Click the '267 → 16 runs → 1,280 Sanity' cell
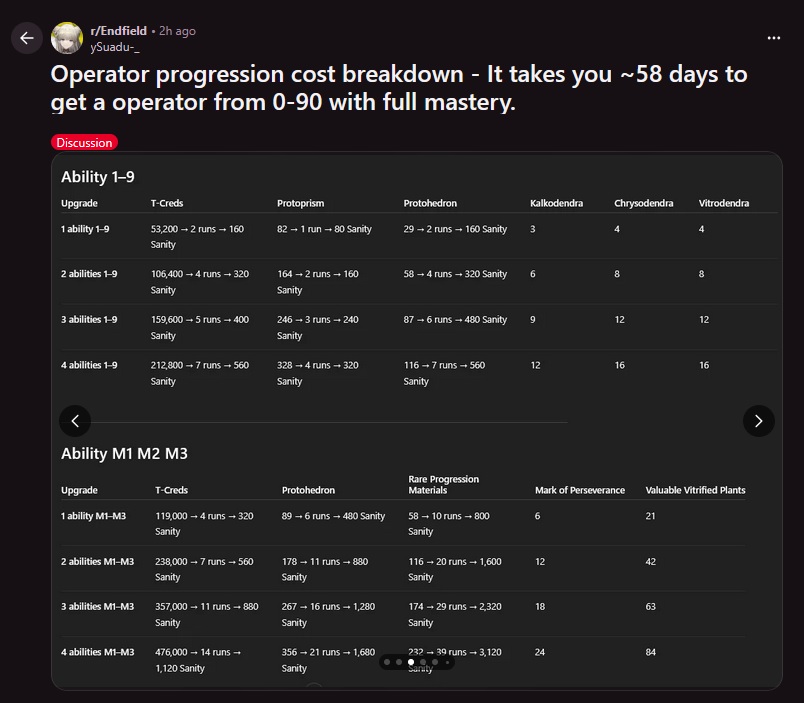The image size is (804, 703). (x=328, y=614)
